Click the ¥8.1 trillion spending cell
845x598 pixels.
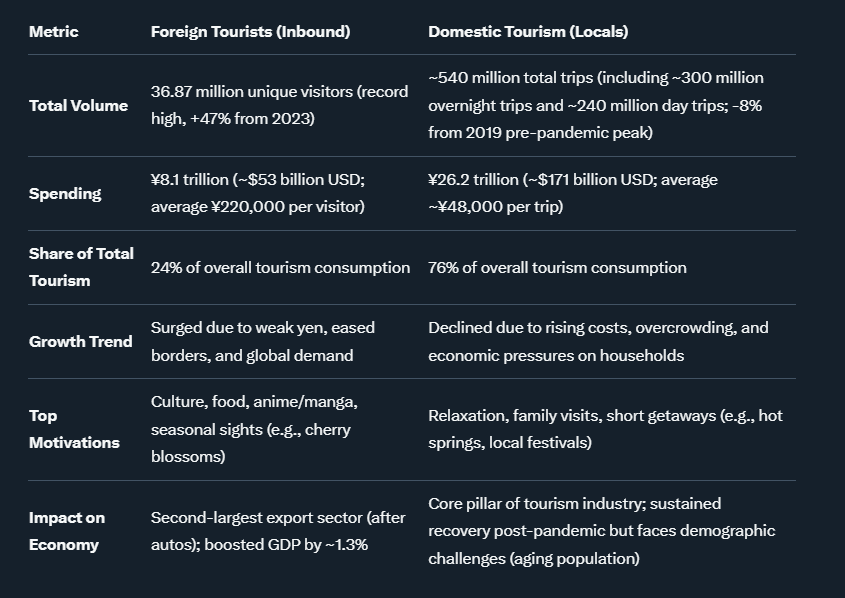tap(257, 193)
